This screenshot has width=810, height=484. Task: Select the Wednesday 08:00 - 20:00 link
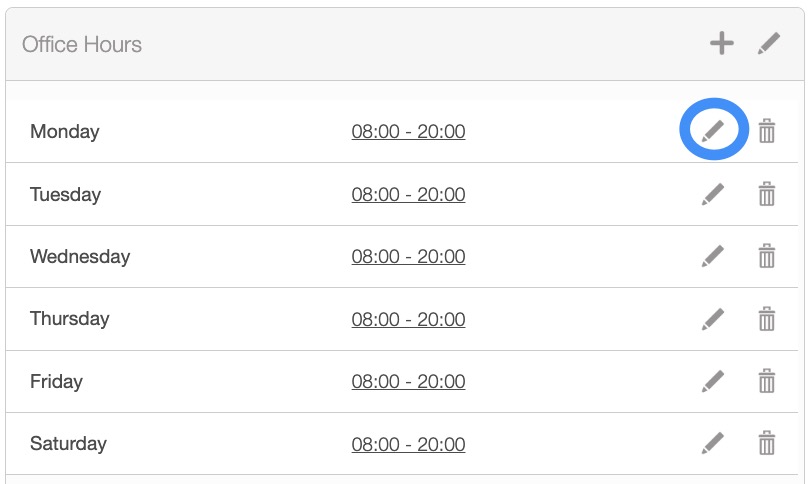click(408, 257)
